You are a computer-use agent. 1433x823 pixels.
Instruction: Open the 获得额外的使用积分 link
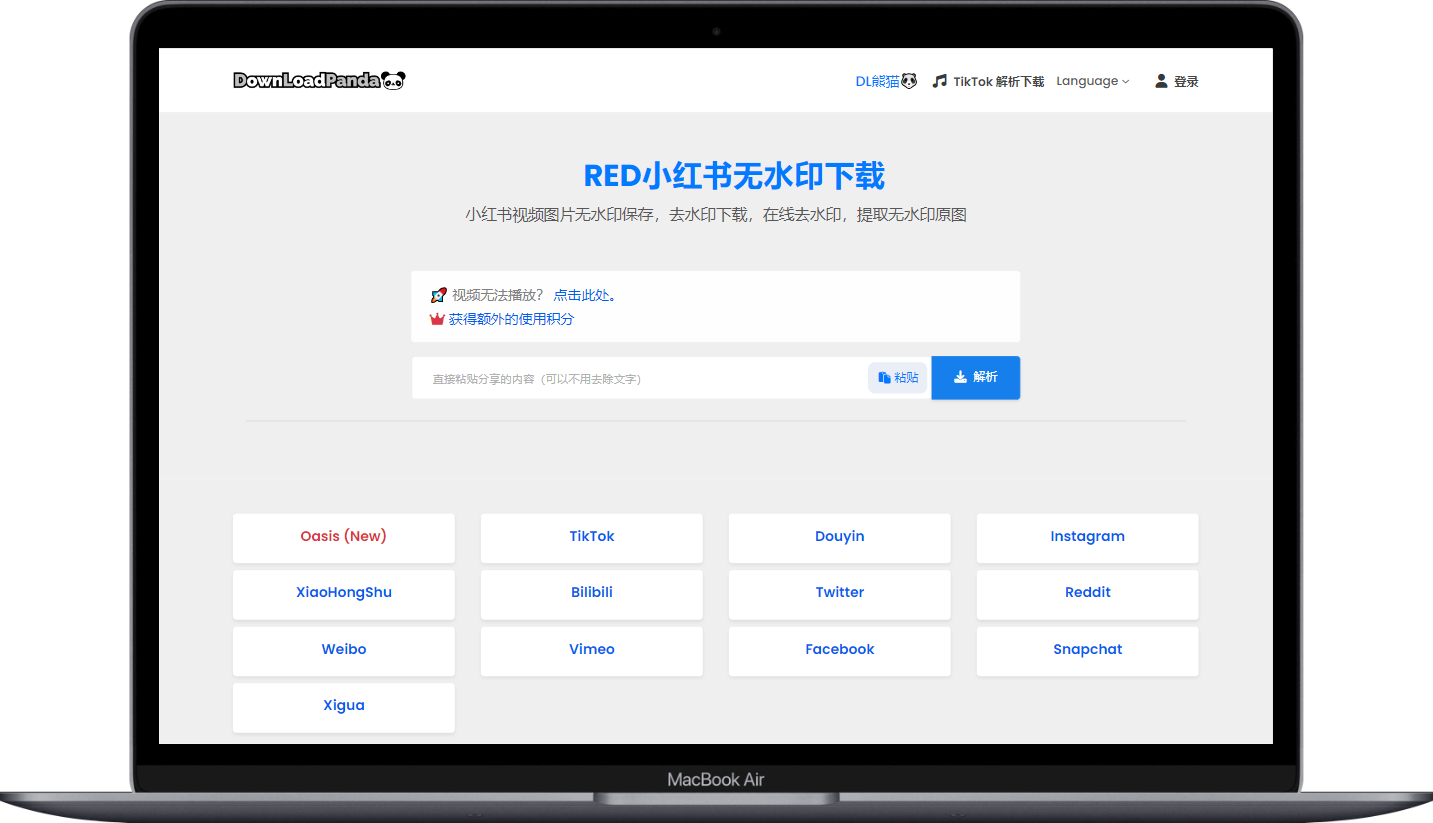[x=511, y=319]
